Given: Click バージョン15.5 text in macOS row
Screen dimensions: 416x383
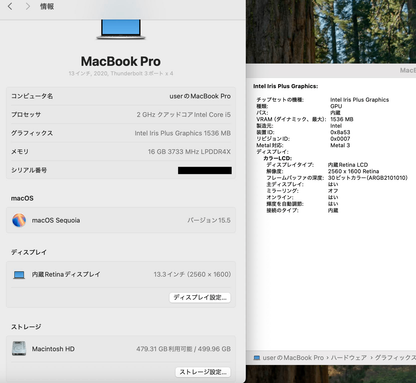Looking at the screenshot, I should 209,220.
